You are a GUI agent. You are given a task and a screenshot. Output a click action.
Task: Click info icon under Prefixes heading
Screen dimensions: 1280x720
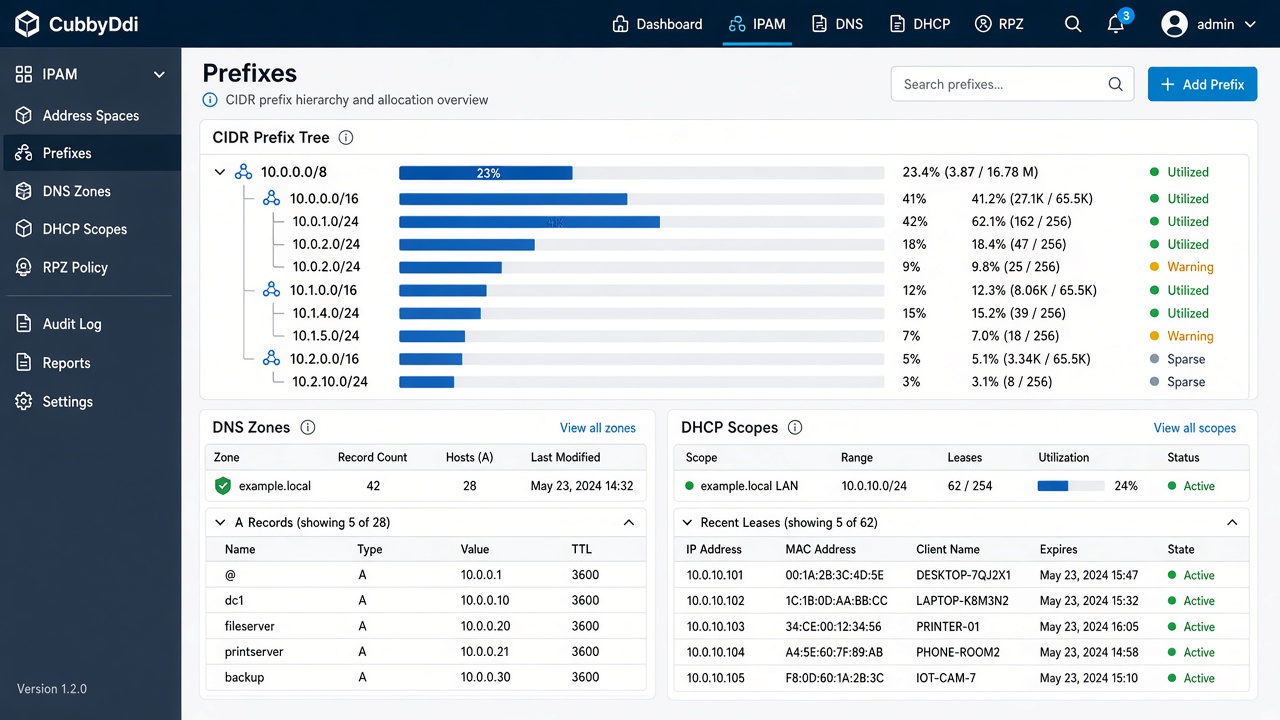[210, 100]
